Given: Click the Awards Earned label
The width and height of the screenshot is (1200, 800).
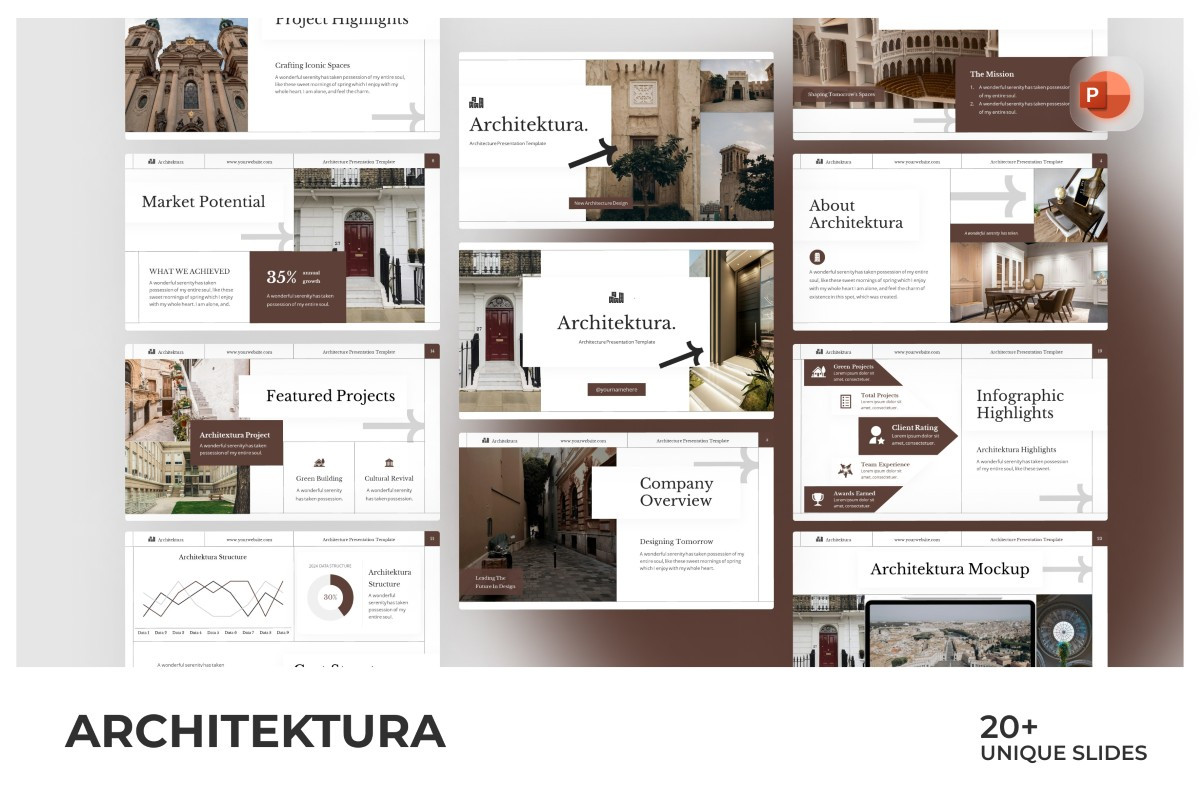Looking at the screenshot, I should (x=855, y=493).
